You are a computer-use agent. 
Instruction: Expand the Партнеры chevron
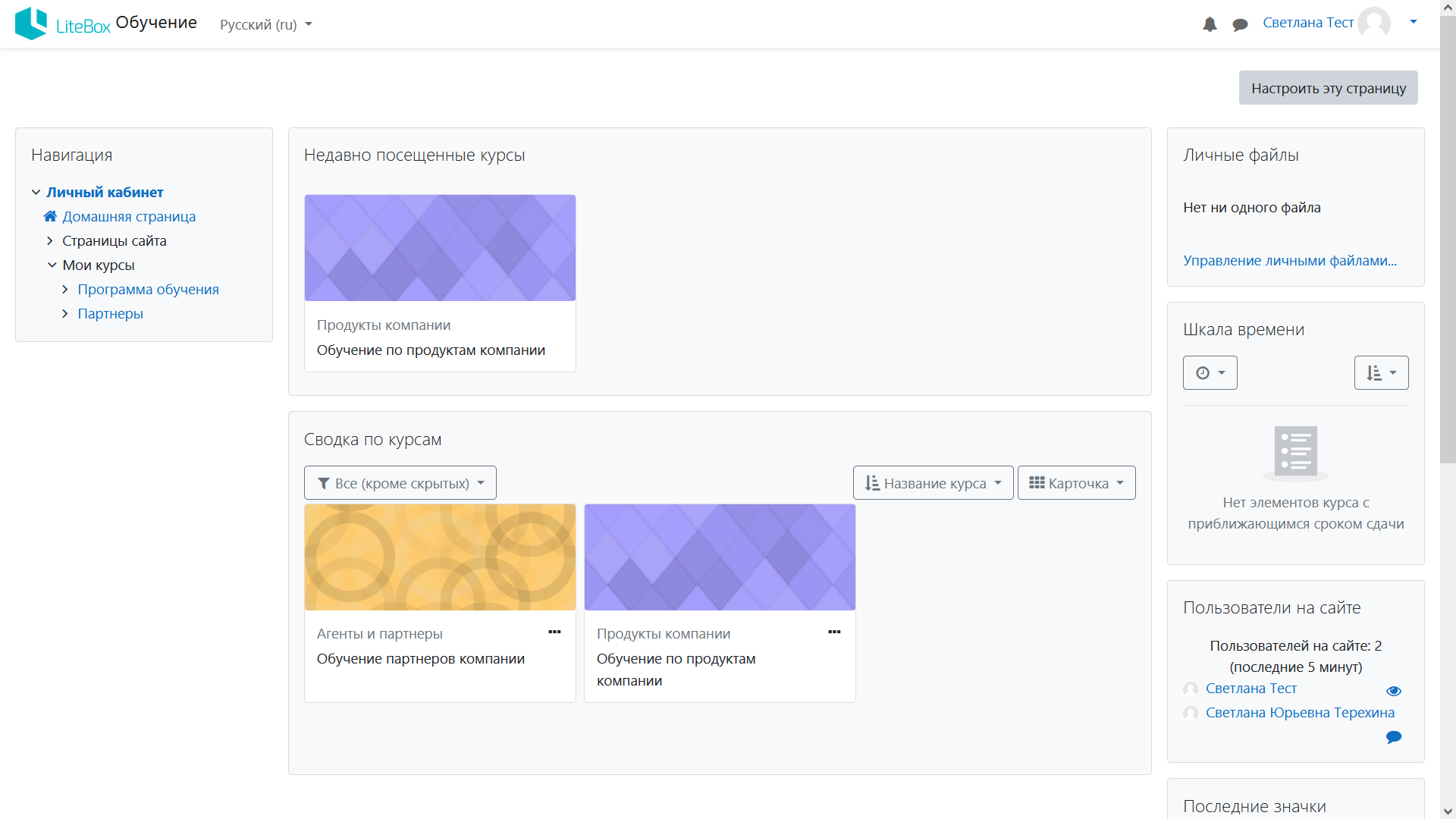click(65, 314)
